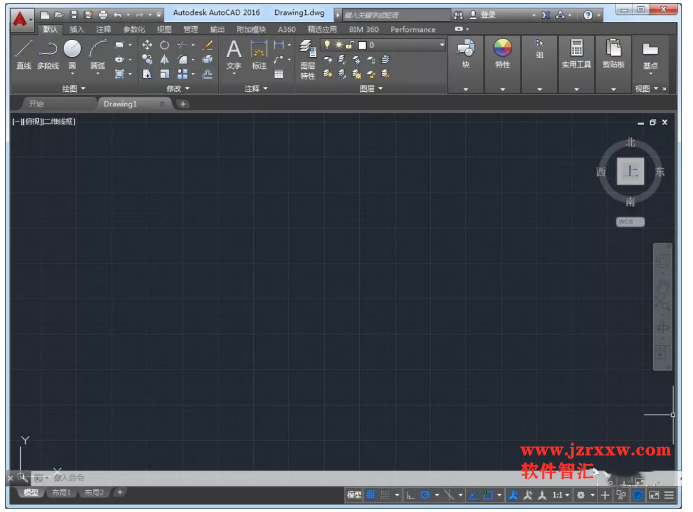Viewport: 693px width, 512px height.
Task: Expand the Draw (绘图) panel
Action: [x=73, y=88]
